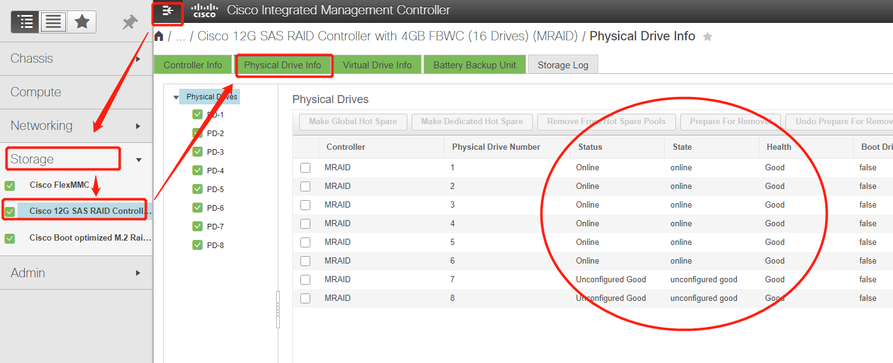Screen dimensions: 893x363
Task: Check the box for physical drive 1
Action: pos(305,168)
